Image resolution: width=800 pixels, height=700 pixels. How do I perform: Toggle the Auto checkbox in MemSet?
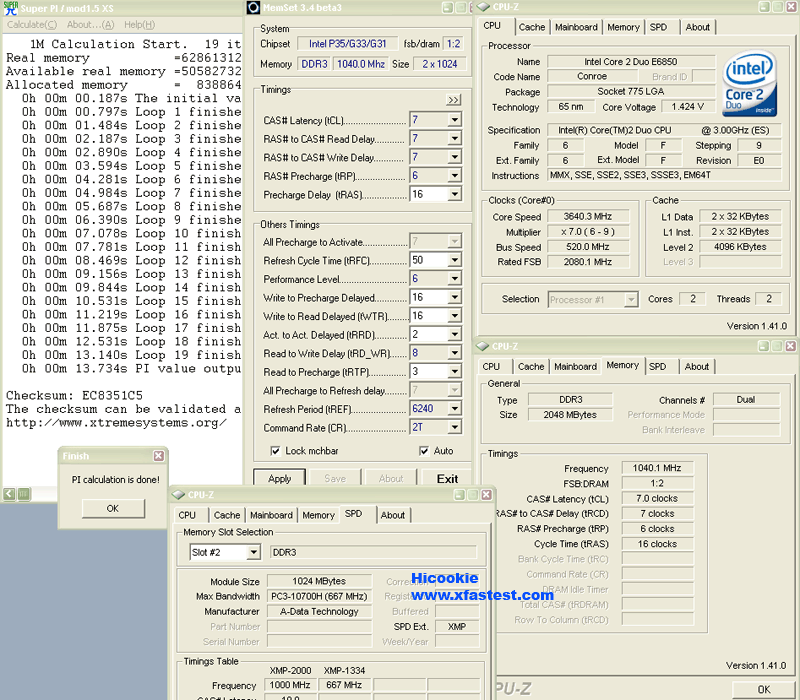[x=426, y=451]
